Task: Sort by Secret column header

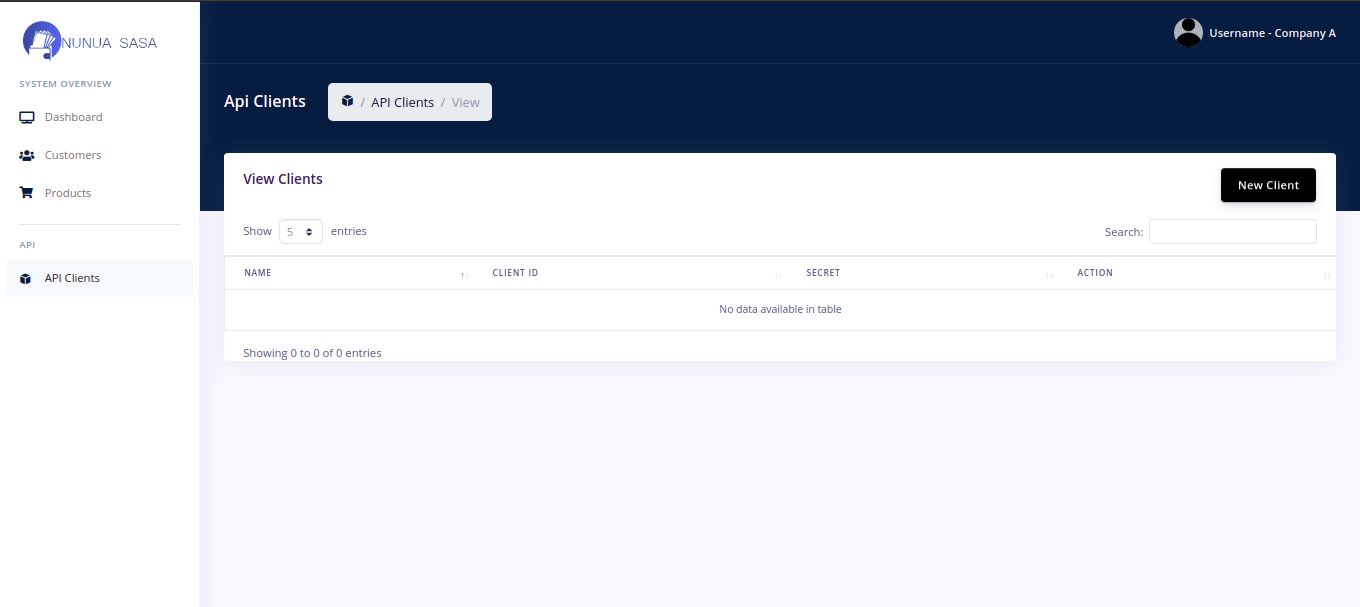Action: click(823, 273)
